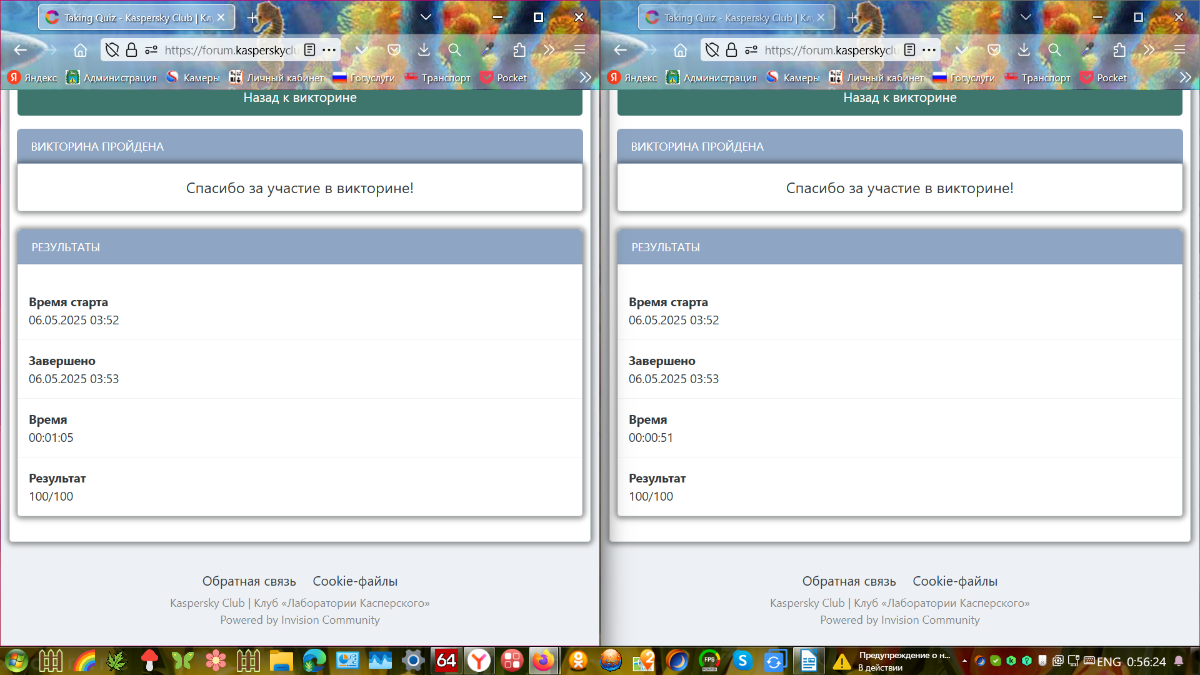The image size is (1200, 675).
Task: Open Yandex Browser from the taskbar
Action: tap(480, 660)
